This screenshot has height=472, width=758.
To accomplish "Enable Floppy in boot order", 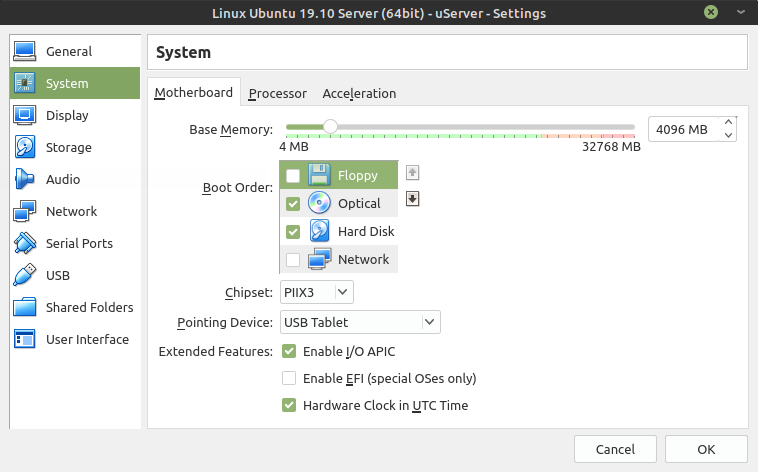I will (293, 176).
